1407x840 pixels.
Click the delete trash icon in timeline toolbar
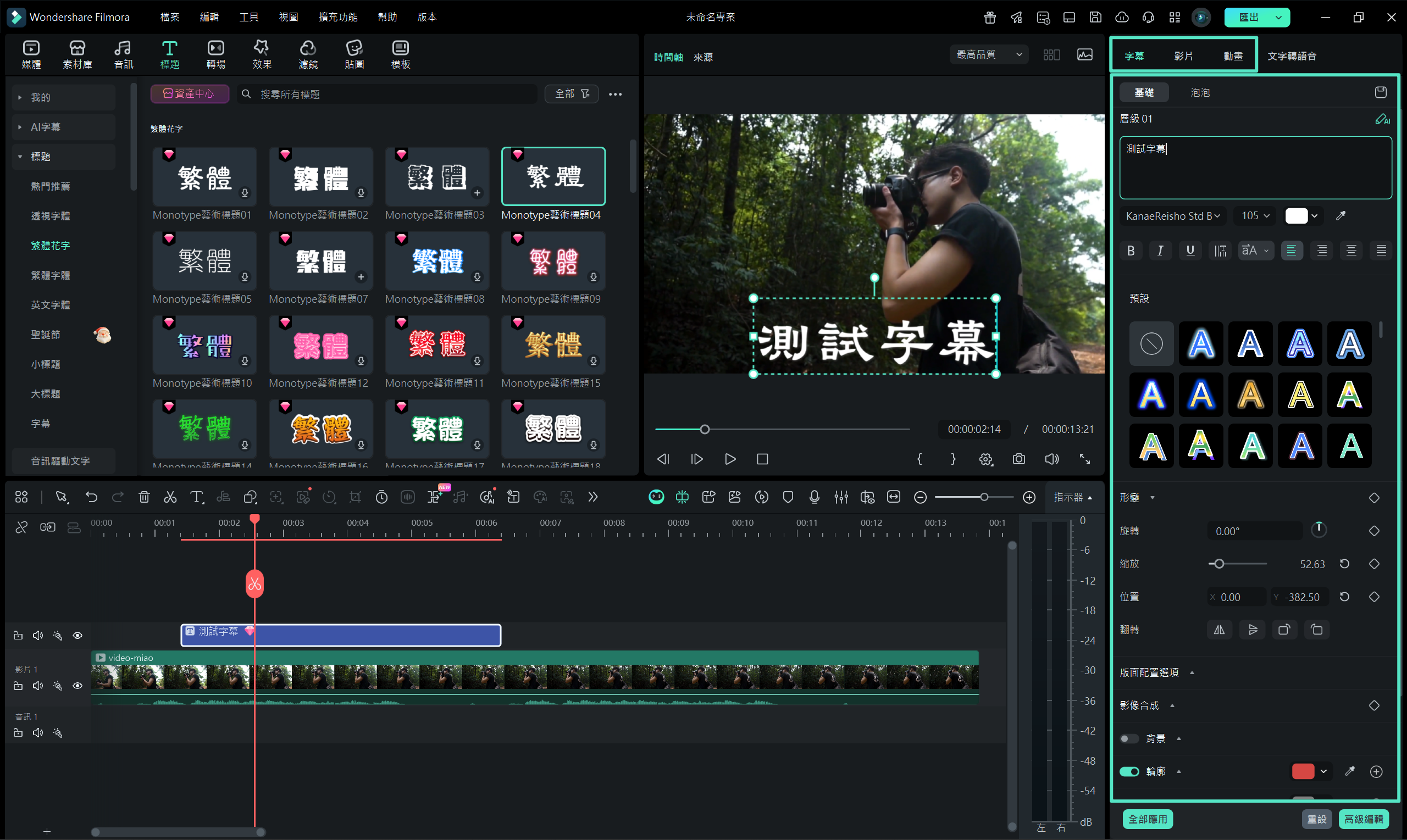tap(144, 497)
